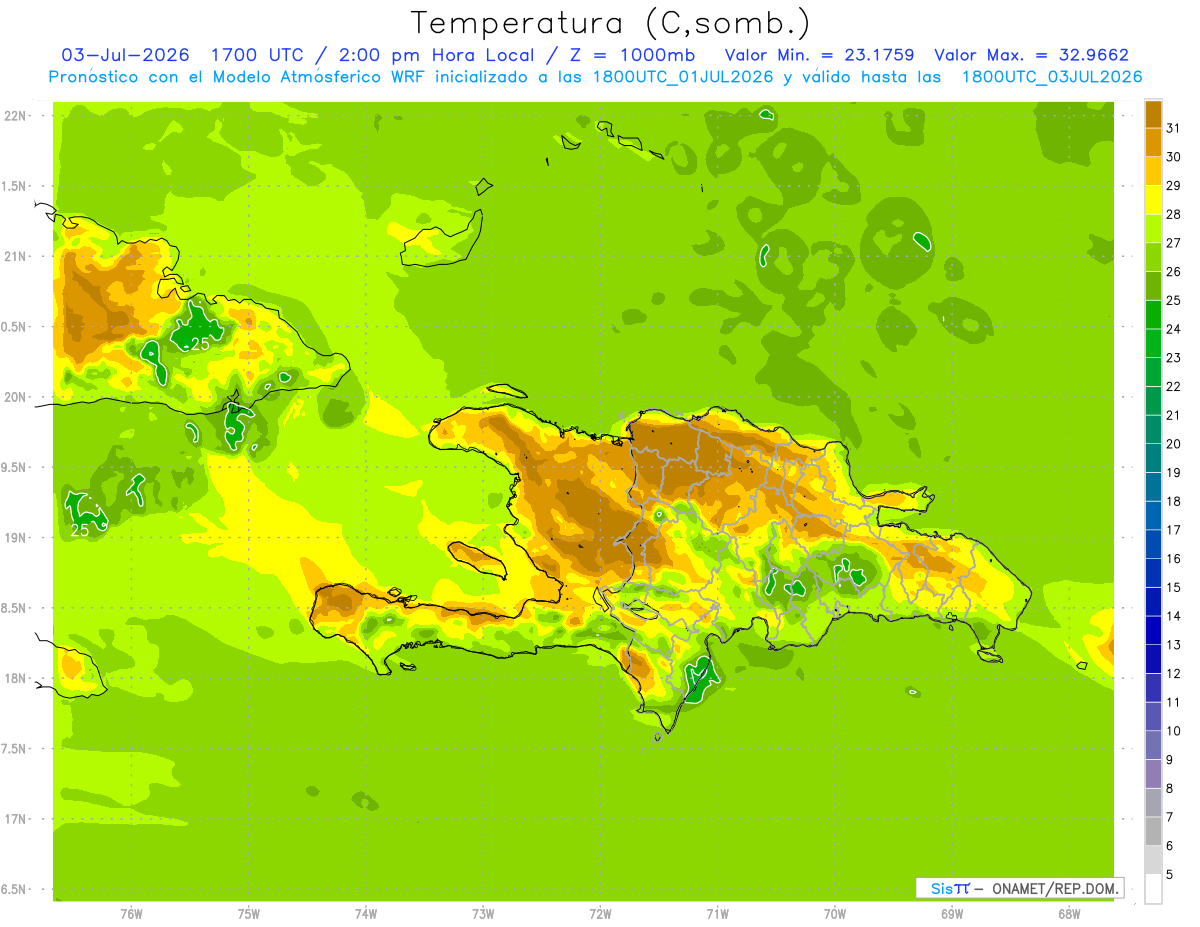Click the '15' label on the color scale
This screenshot has height=927, width=1200.
point(1174,588)
